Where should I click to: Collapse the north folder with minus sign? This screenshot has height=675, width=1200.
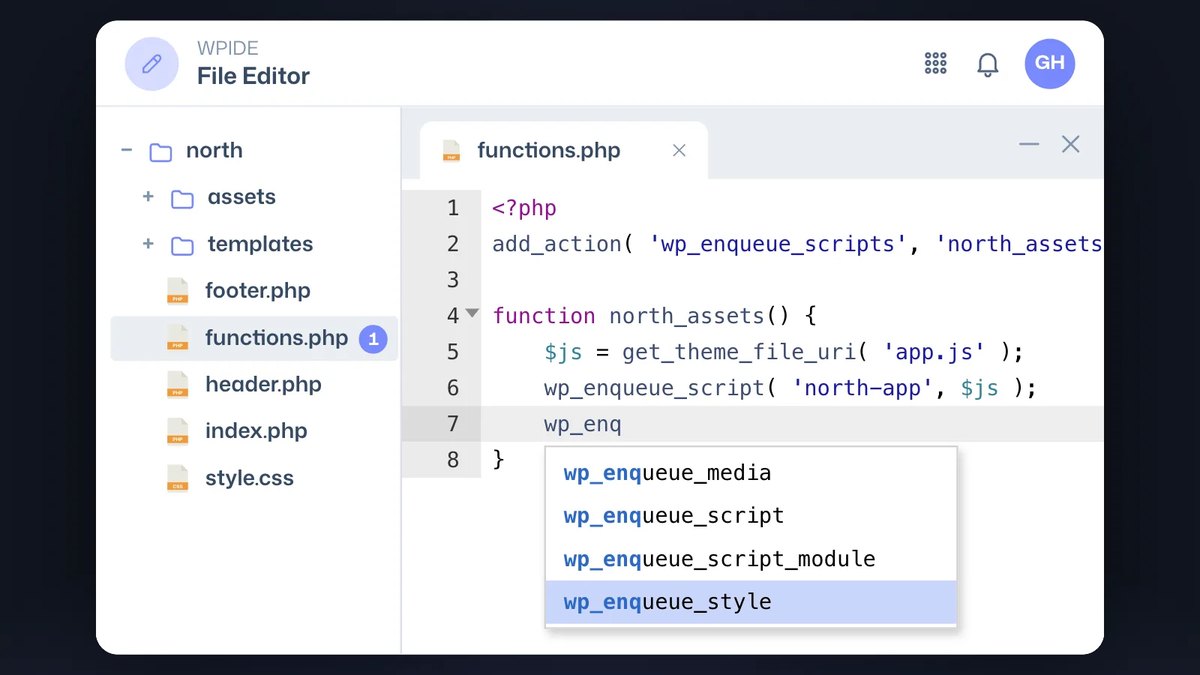126,150
